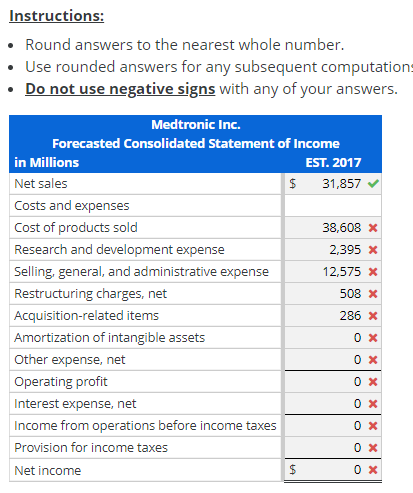The height and width of the screenshot is (493, 413).
Task: Click the 'Cost of products sold' label
Action: [76, 228]
